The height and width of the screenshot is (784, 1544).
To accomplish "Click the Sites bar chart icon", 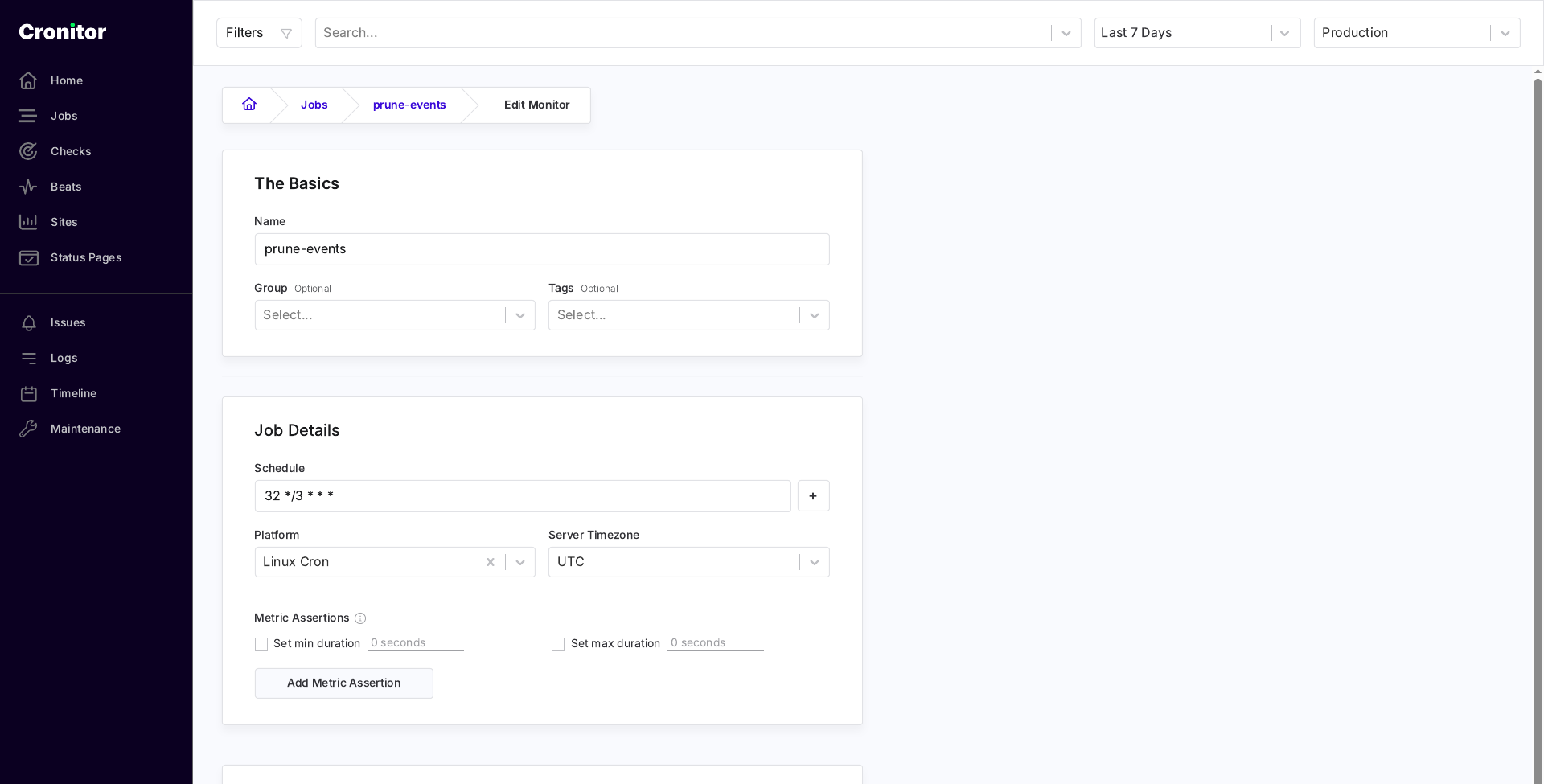I will coord(28,222).
